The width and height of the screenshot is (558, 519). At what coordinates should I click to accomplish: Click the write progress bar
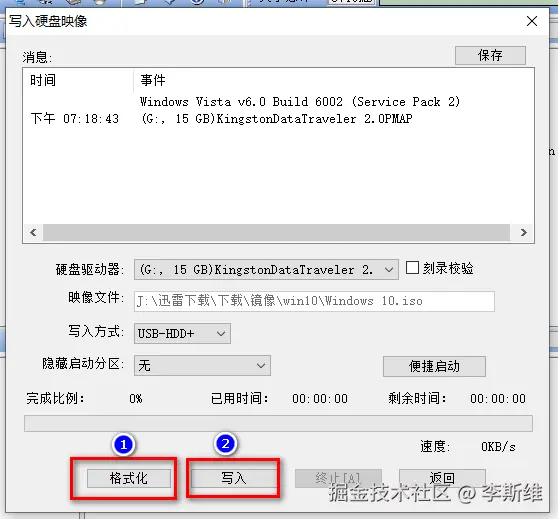(x=278, y=423)
